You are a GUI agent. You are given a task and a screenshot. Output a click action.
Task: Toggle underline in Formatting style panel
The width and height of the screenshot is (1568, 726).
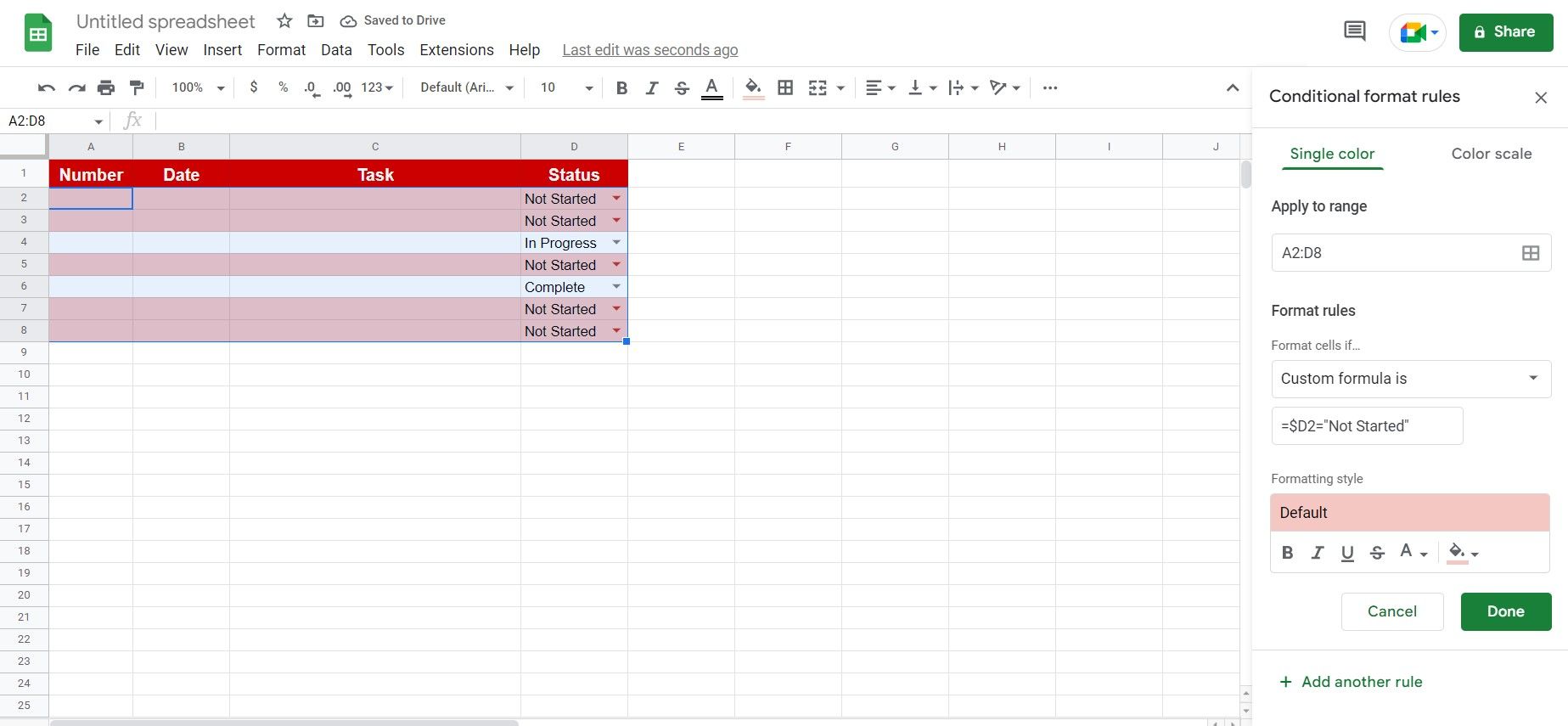coord(1346,553)
